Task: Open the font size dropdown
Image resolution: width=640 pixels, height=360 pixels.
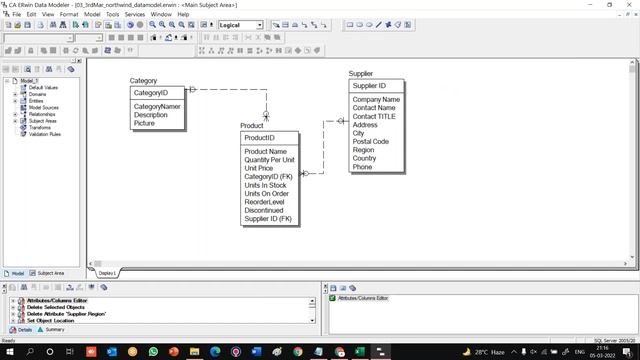Action: (99, 38)
